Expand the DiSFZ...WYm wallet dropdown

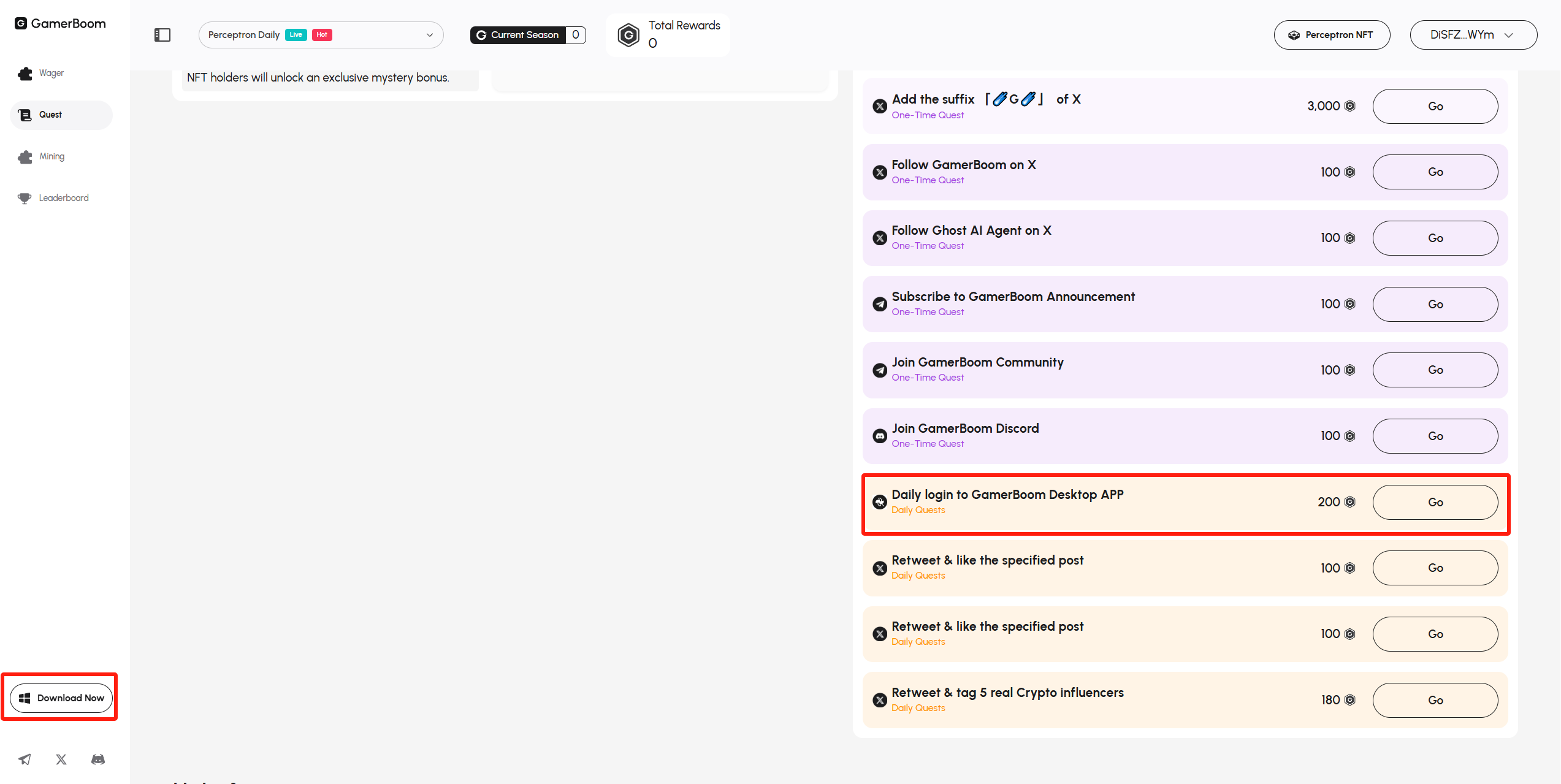(1473, 35)
